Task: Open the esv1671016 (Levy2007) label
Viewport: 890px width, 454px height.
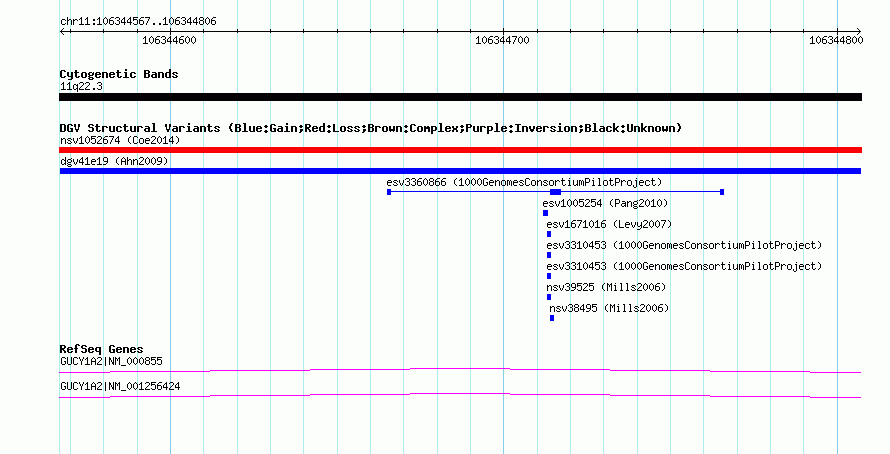Action: tap(609, 224)
